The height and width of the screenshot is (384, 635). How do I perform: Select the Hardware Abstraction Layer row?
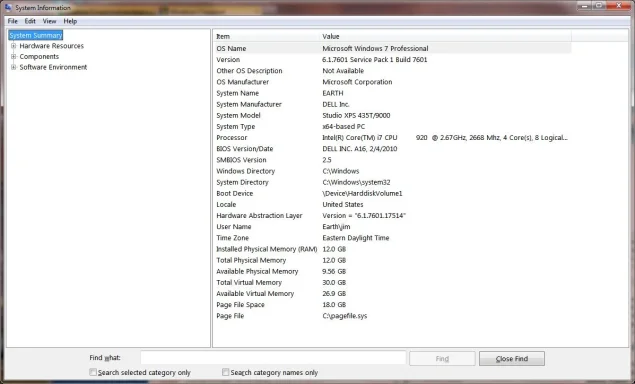pos(392,215)
